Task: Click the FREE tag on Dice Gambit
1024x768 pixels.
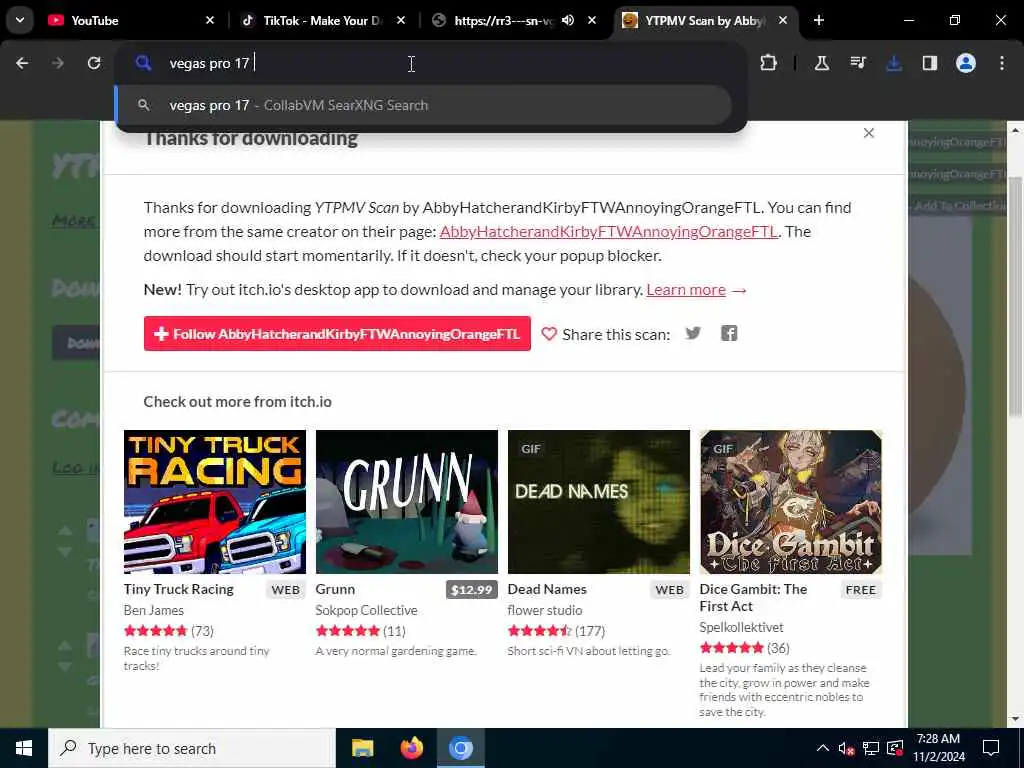Action: point(861,590)
